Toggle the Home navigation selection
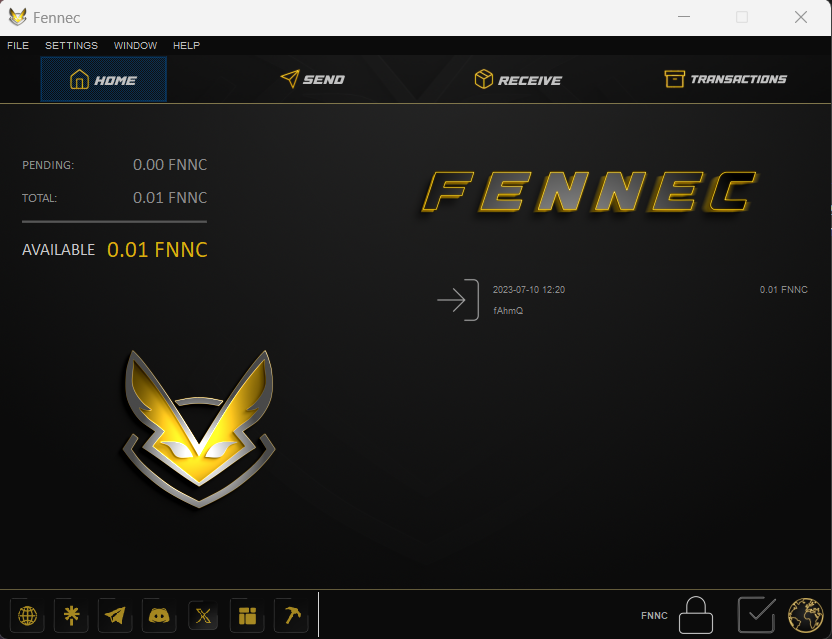Image resolution: width=832 pixels, height=639 pixels. coord(103,79)
